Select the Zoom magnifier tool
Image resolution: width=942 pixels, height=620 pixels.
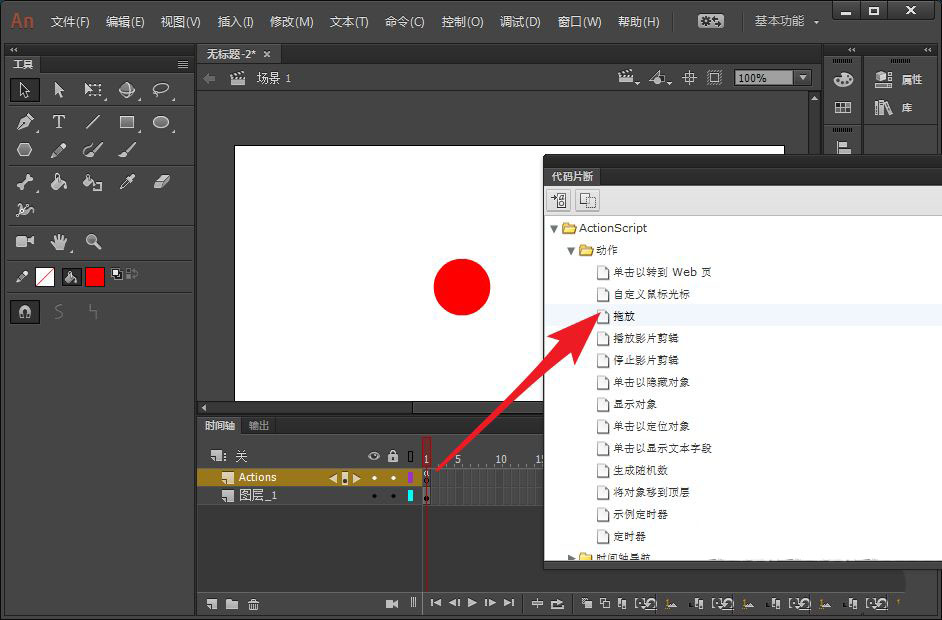(x=93, y=242)
